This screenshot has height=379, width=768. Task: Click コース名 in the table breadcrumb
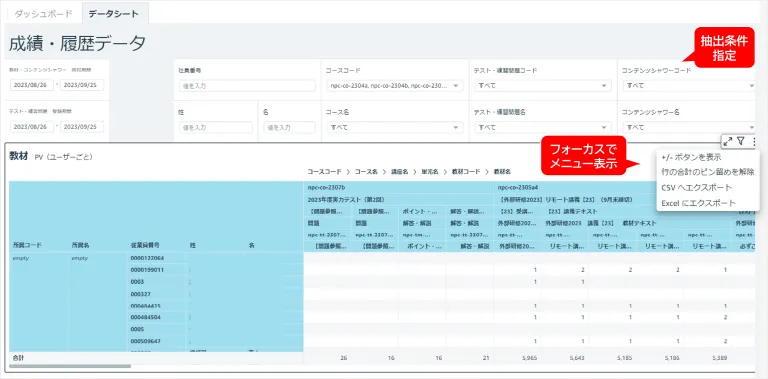(366, 172)
